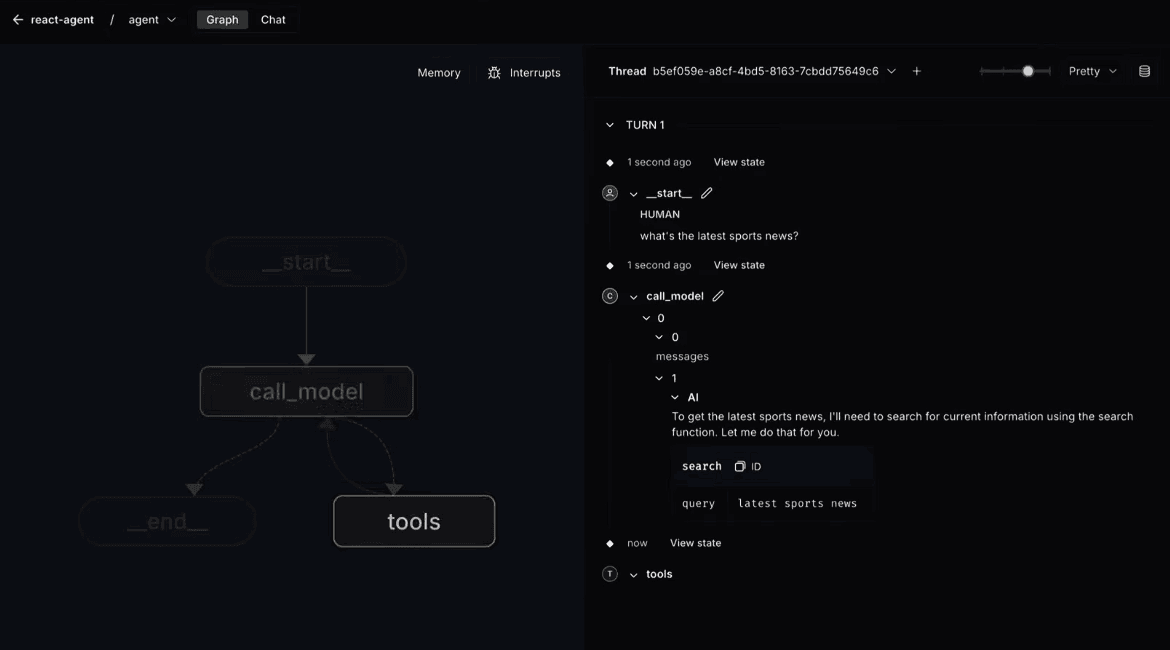The width and height of the screenshot is (1170, 650).
Task: Select the __end__ graph node
Action: point(167,521)
